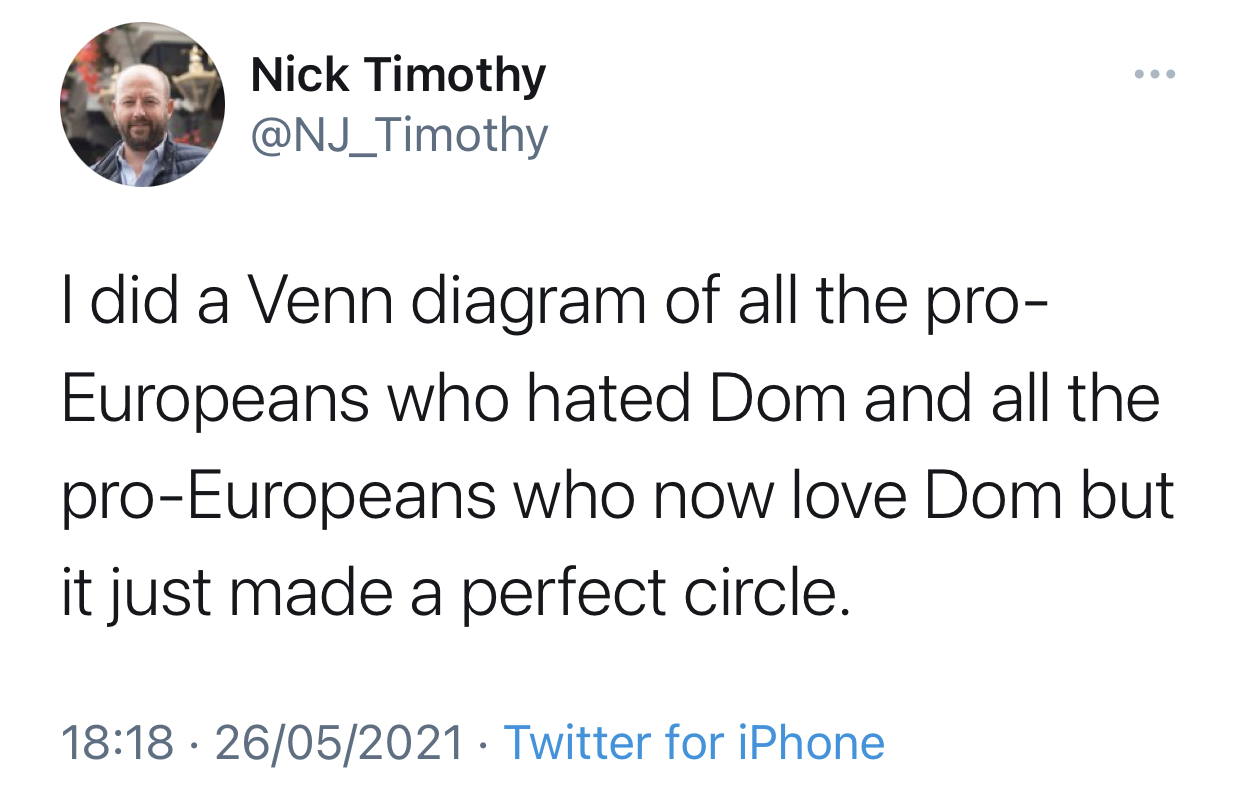Click "and all the" on the second line

point(1011,399)
